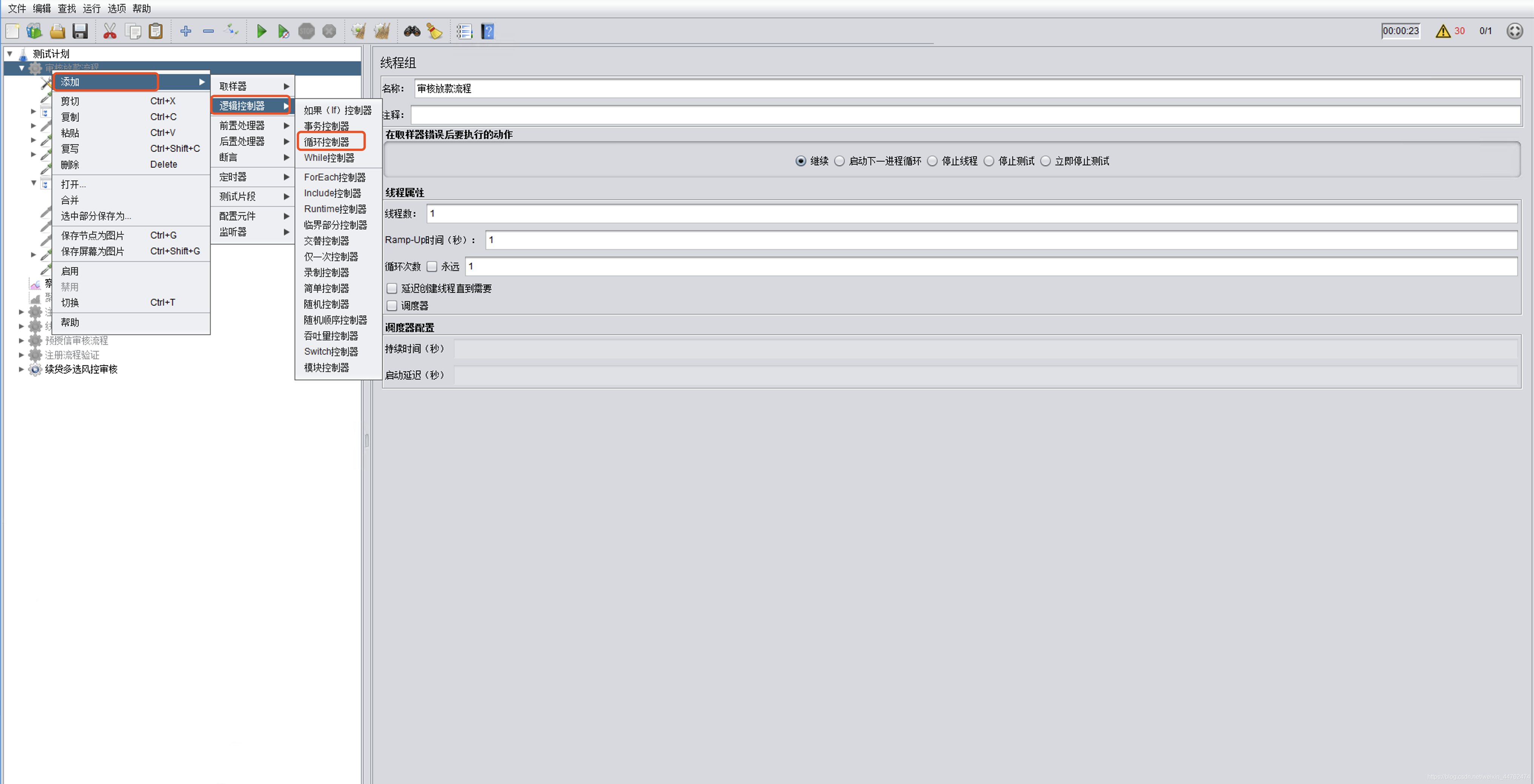
Task: Select 立即停止测试 radio button
Action: pos(1046,161)
